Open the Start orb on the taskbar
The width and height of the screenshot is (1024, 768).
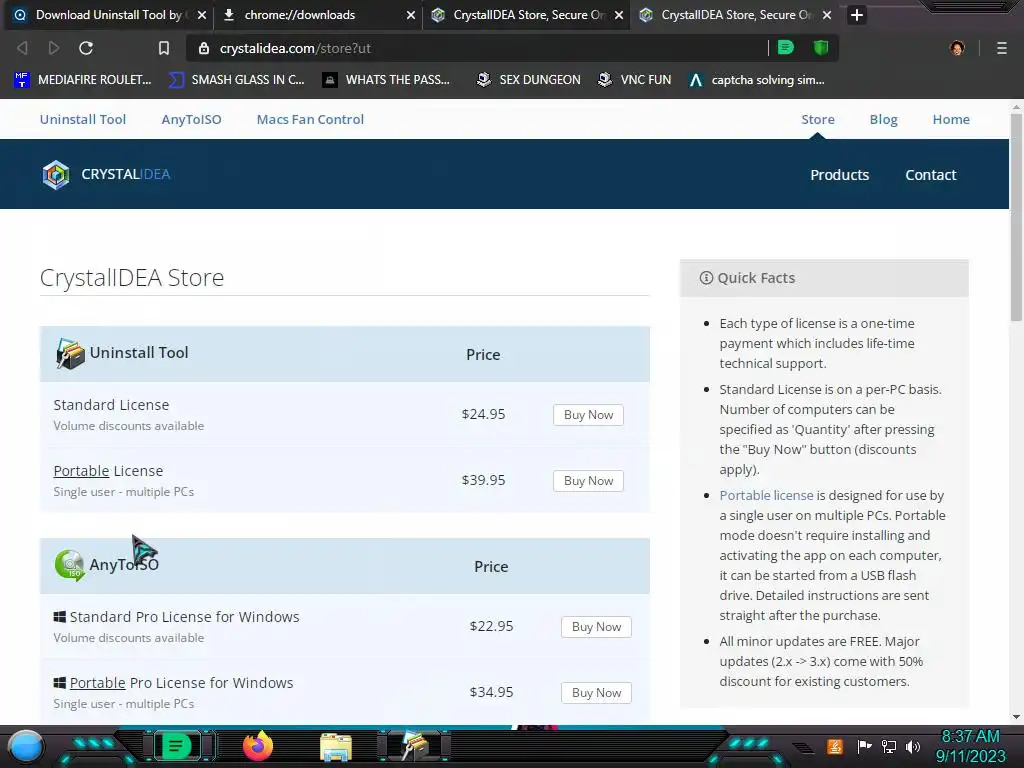26,746
